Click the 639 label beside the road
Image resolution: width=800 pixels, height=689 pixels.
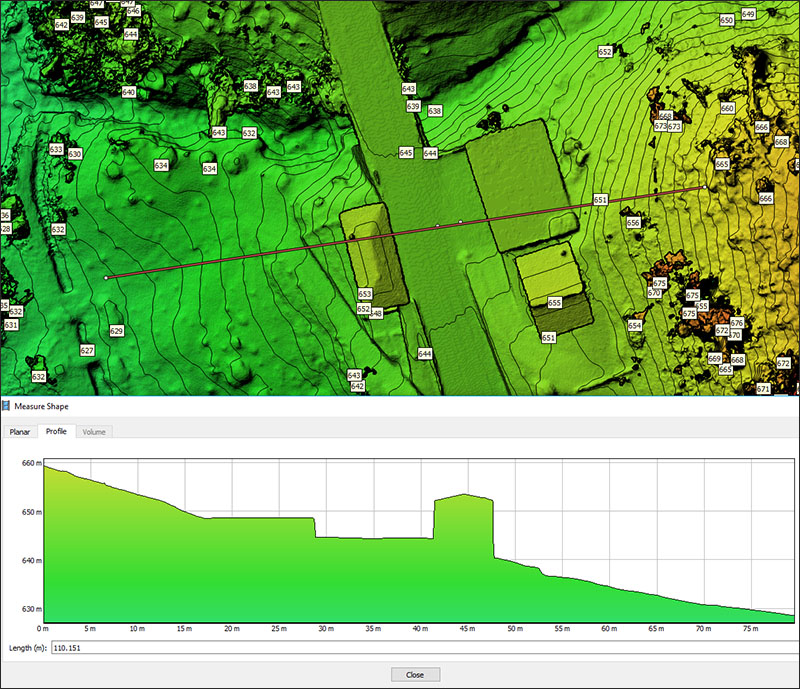pos(413,106)
